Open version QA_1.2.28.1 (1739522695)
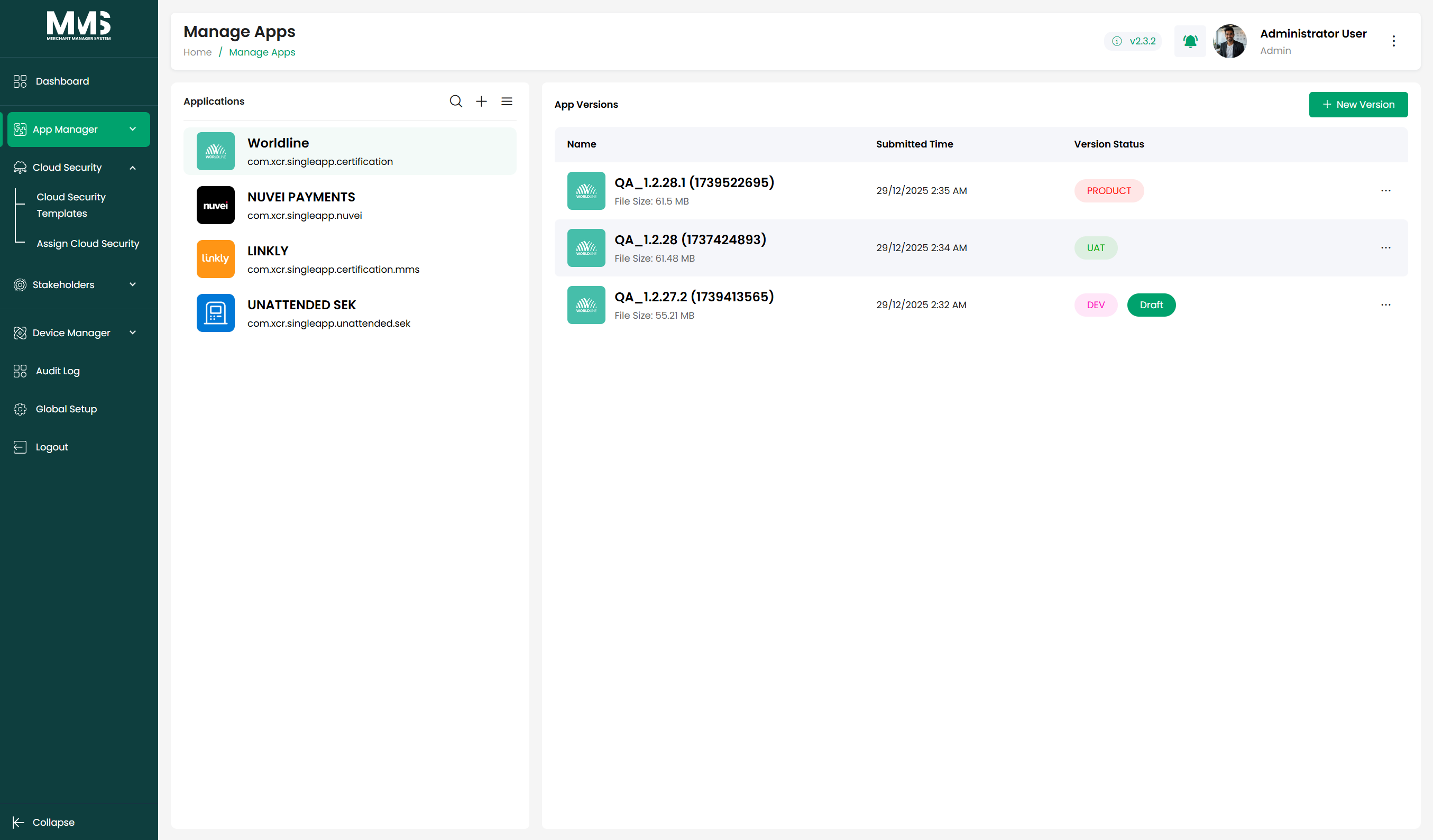 click(694, 182)
